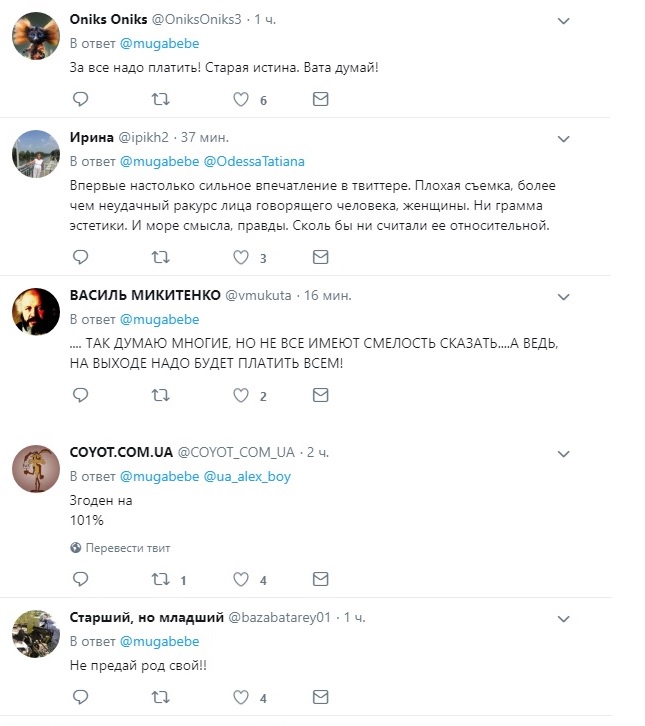645x726 pixels.
Task: Reply to Старший, но младший tweet
Action: tap(81, 697)
